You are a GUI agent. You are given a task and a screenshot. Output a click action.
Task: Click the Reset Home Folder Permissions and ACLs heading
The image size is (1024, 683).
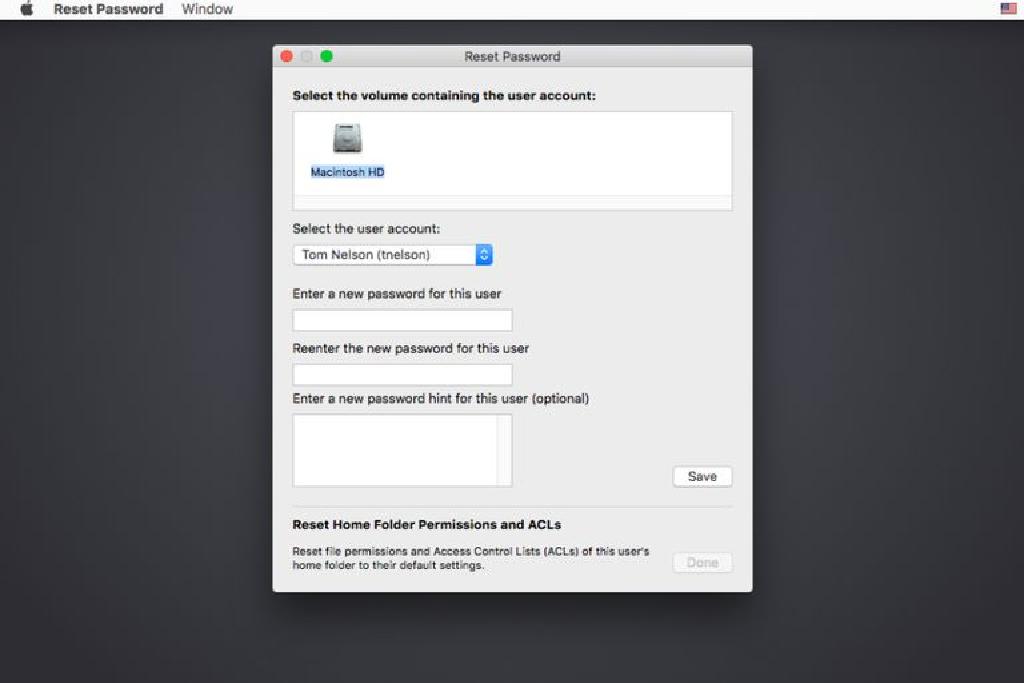click(426, 524)
